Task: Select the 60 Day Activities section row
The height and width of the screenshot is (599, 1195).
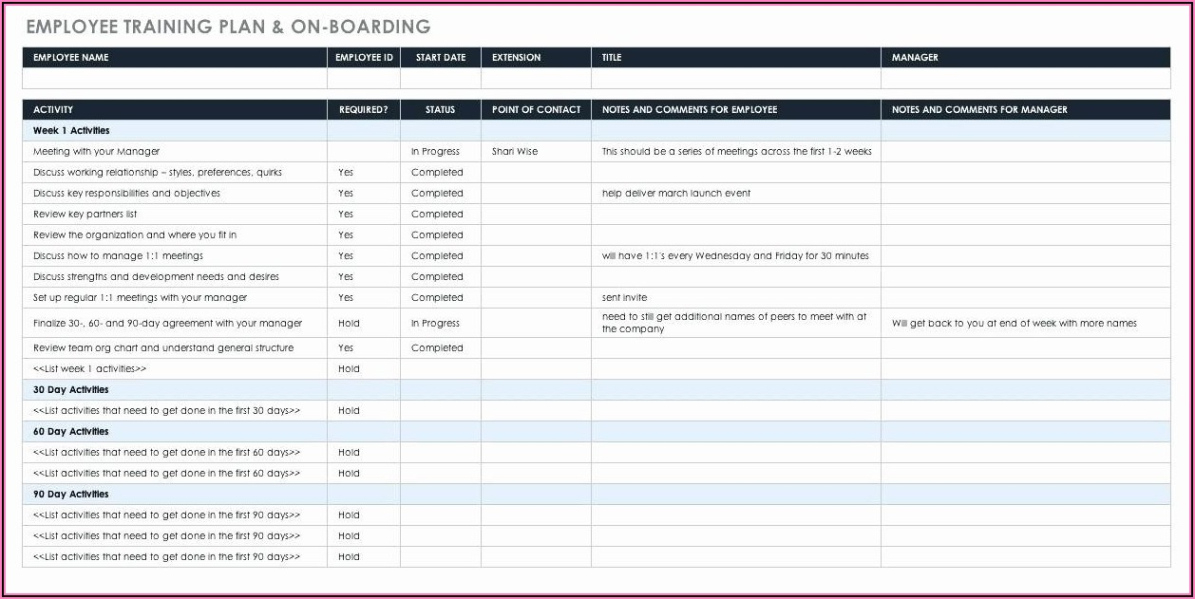Action: tap(596, 431)
